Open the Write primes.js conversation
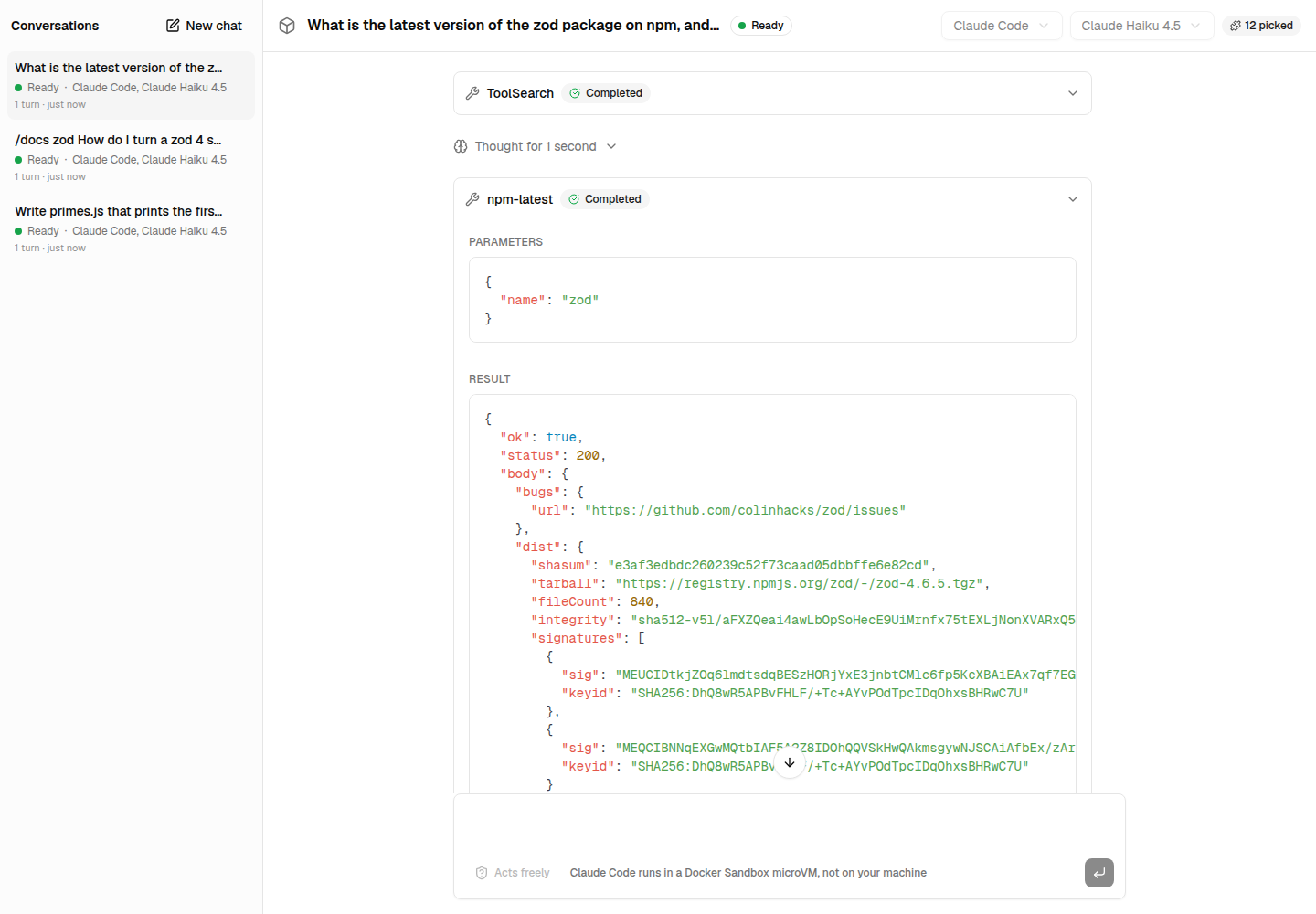 pyautogui.click(x=131, y=228)
